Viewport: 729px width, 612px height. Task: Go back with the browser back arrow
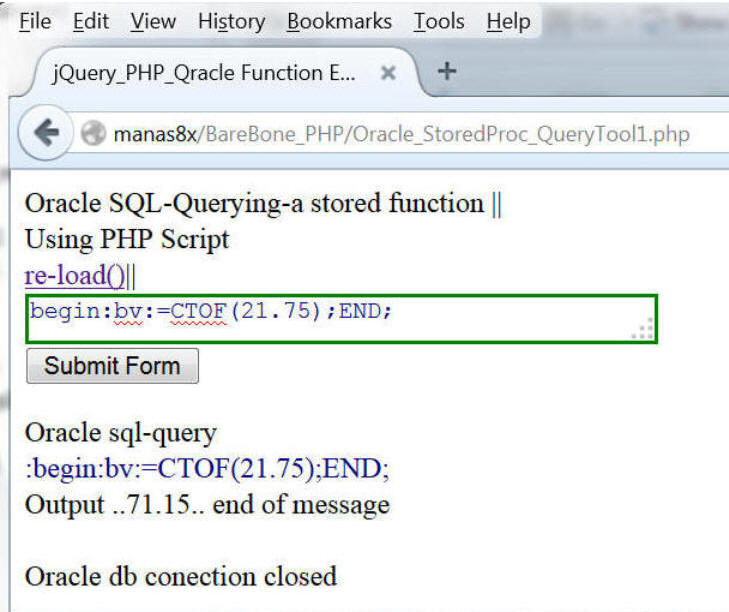46,133
